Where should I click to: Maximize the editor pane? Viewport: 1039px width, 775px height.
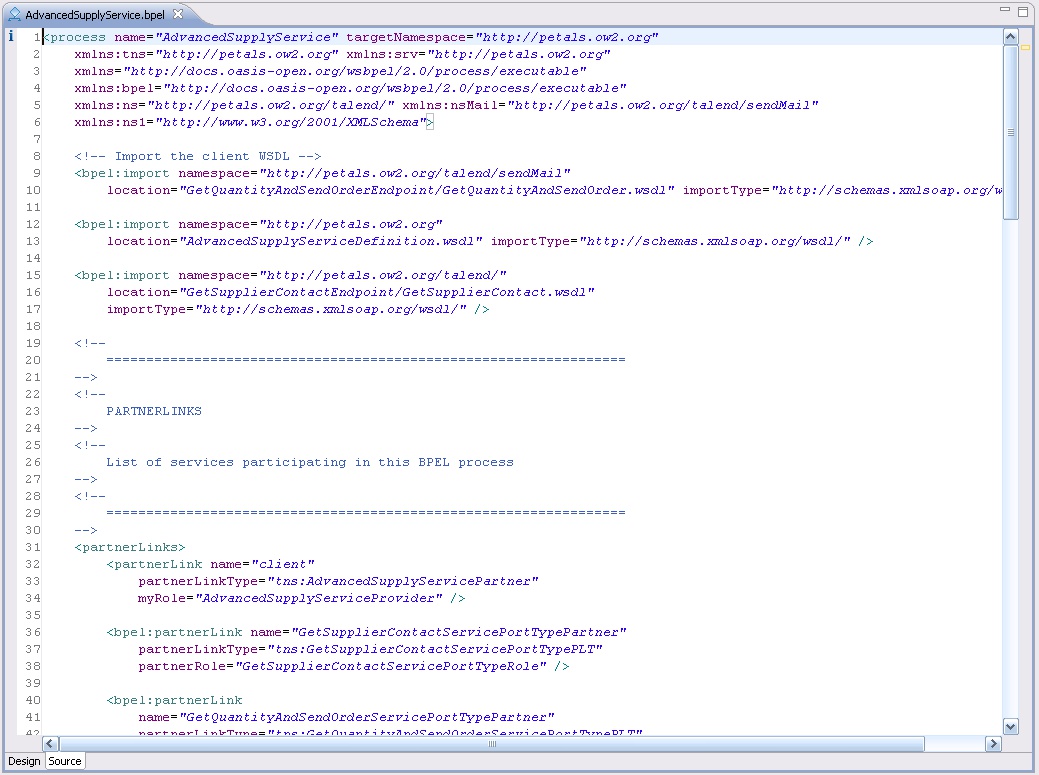[1024, 10]
